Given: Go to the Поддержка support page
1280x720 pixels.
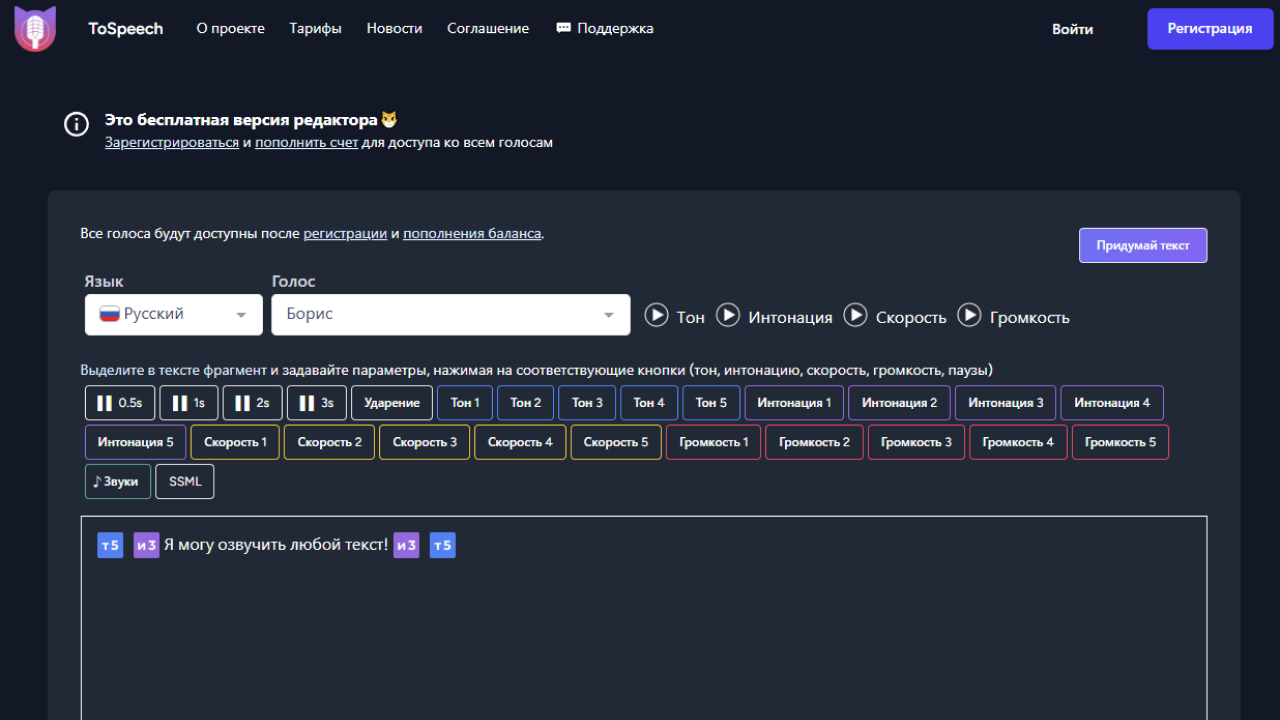Looking at the screenshot, I should click(x=605, y=29).
